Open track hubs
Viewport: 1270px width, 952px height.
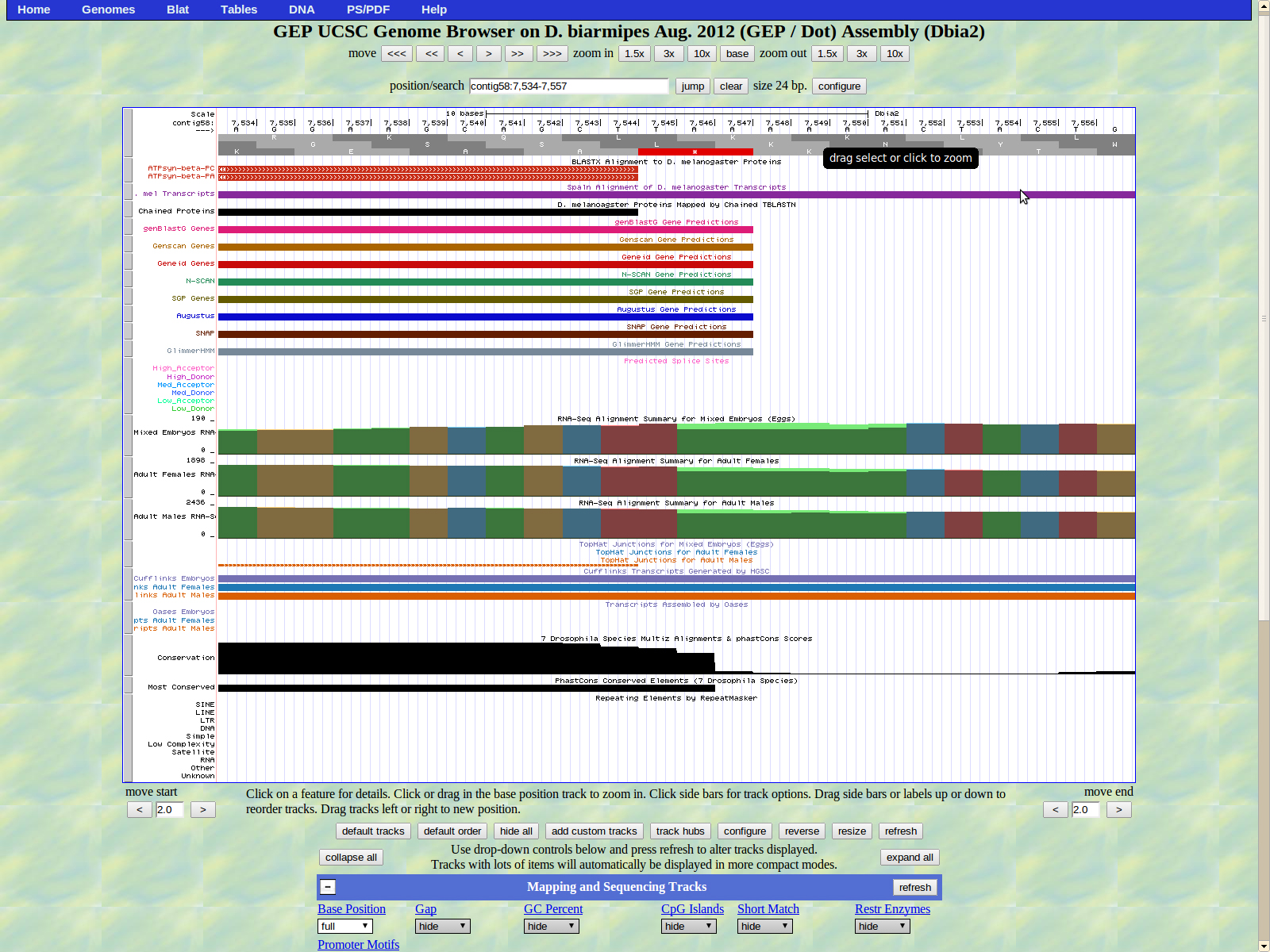point(680,831)
